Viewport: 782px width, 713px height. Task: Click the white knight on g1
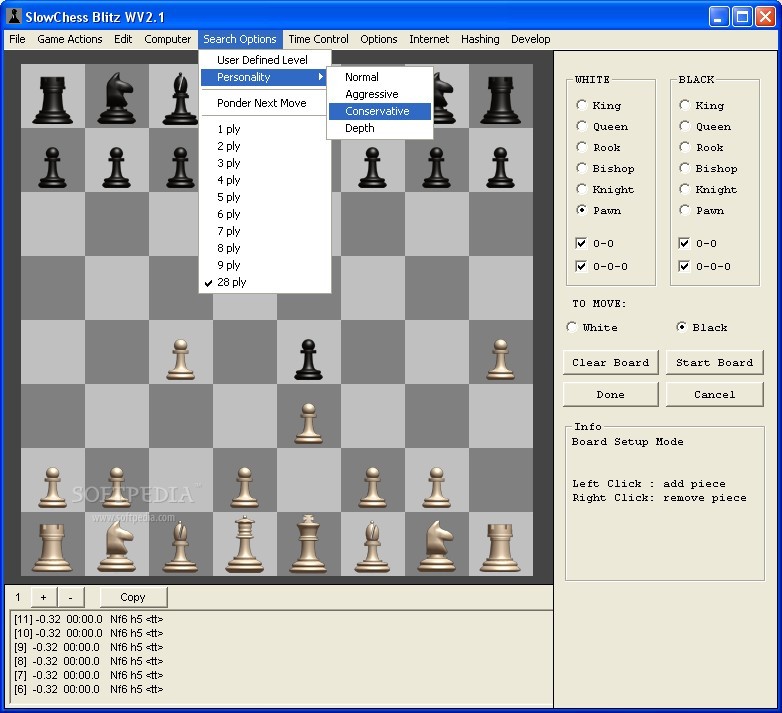point(436,545)
